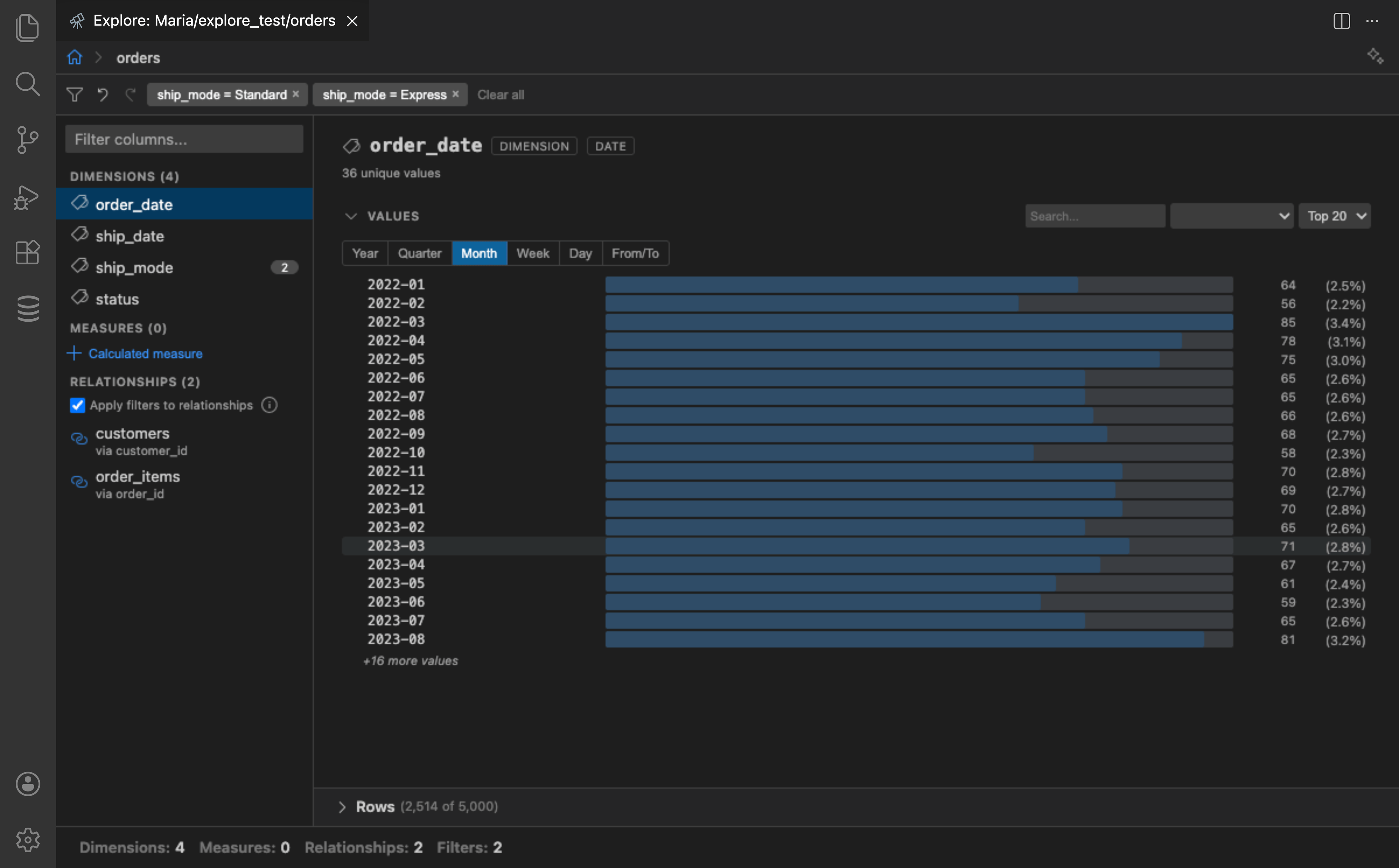The height and width of the screenshot is (868, 1399).
Task: Remove the ship_mode = Standard filter chip
Action: (x=295, y=94)
